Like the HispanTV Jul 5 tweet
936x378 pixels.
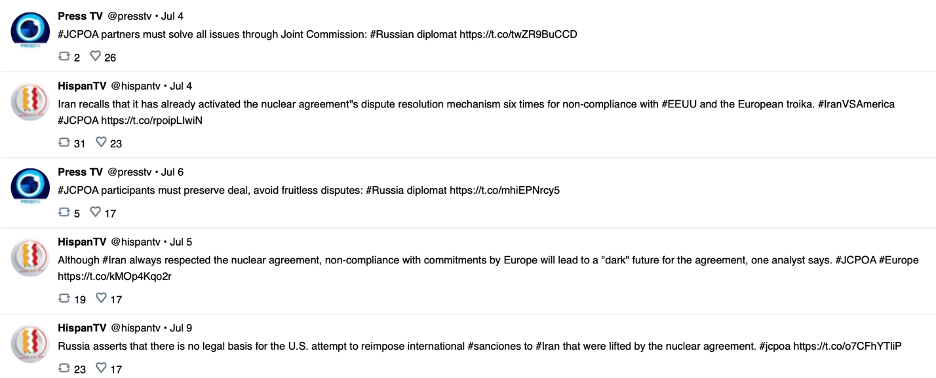[x=101, y=298]
